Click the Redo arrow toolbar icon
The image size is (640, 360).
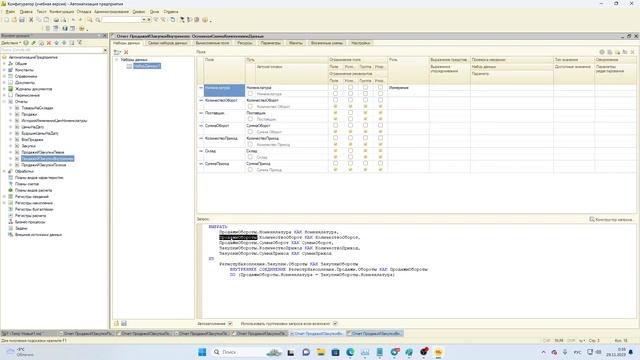(81, 20)
